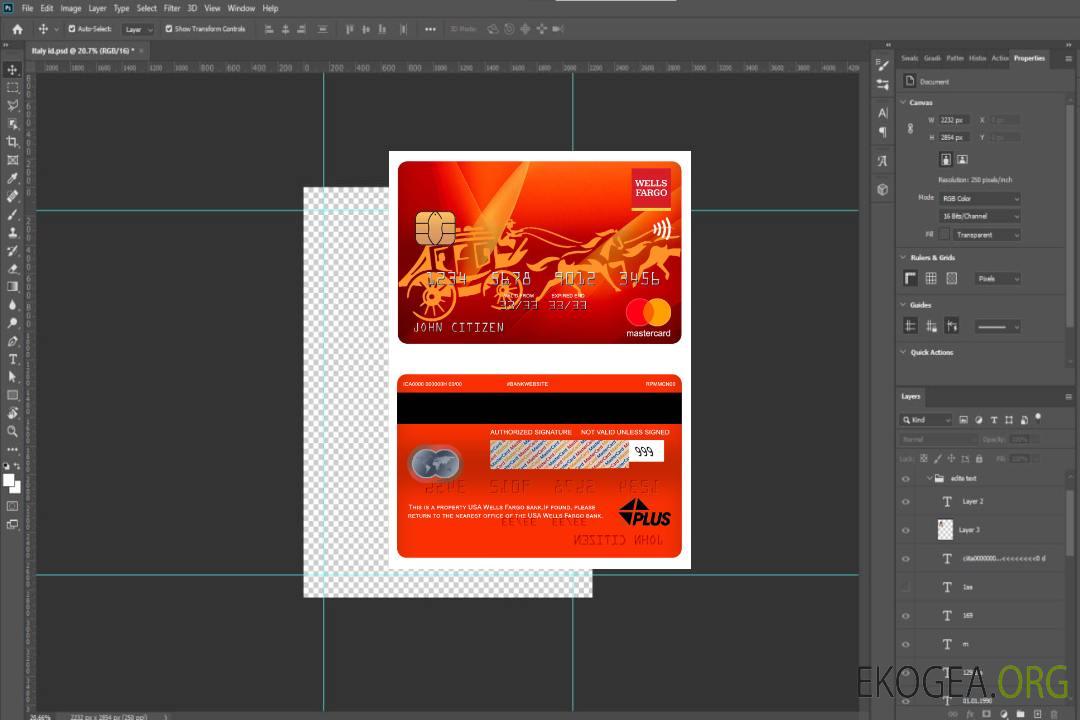
Task: Select the Crop tool
Action: click(x=12, y=142)
